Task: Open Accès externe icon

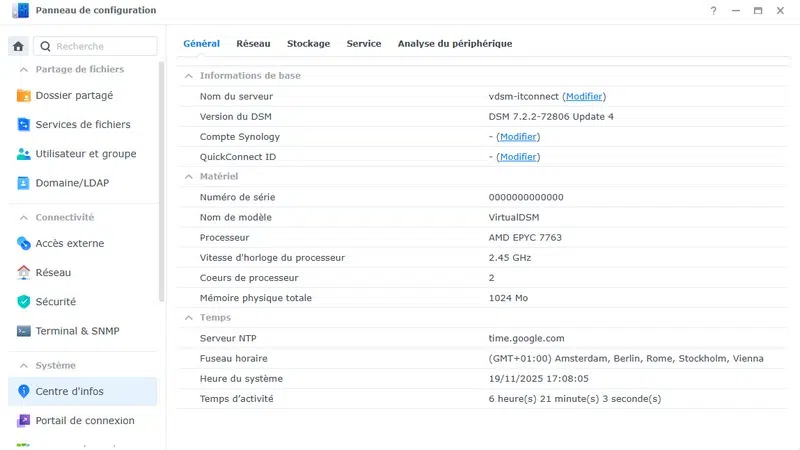Action: pyautogui.click(x=24, y=243)
